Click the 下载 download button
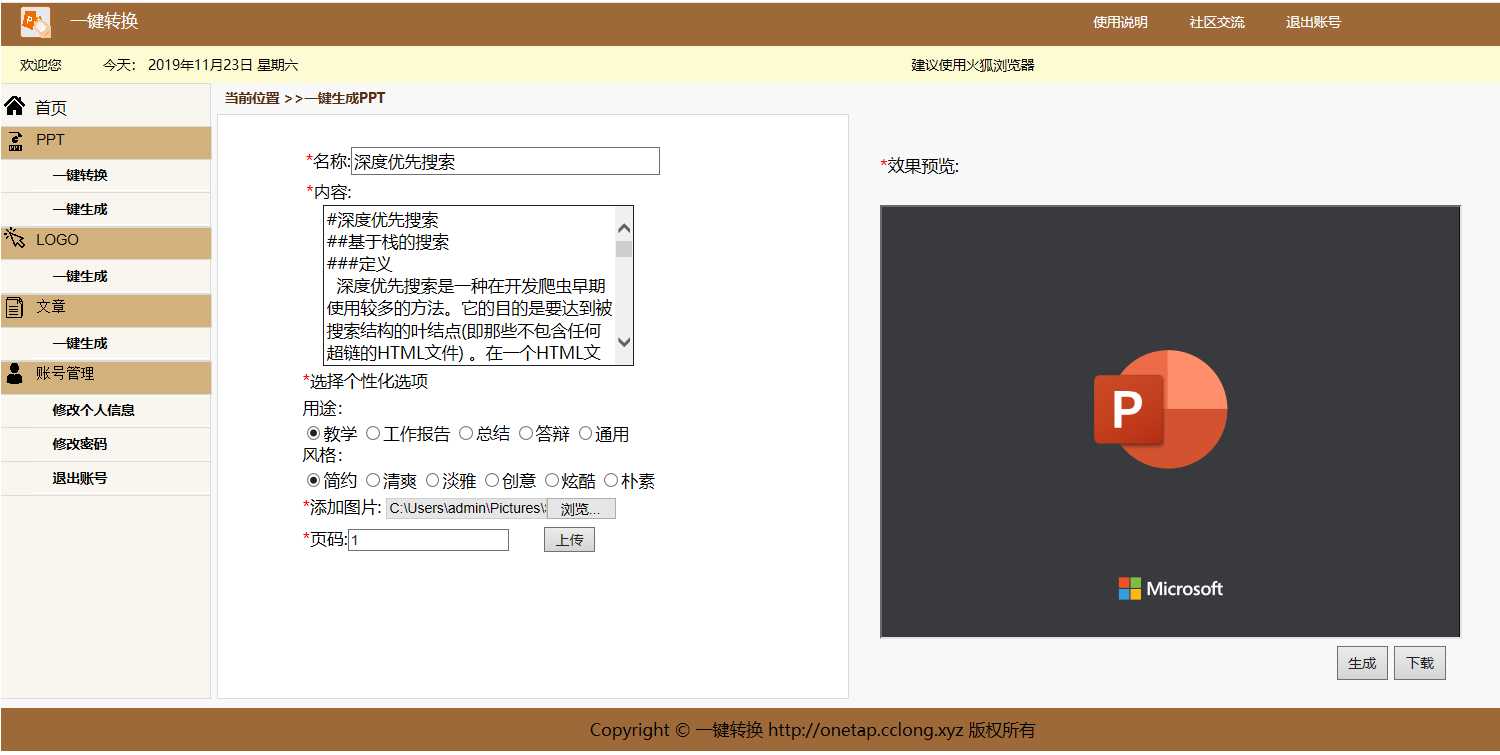 1420,663
